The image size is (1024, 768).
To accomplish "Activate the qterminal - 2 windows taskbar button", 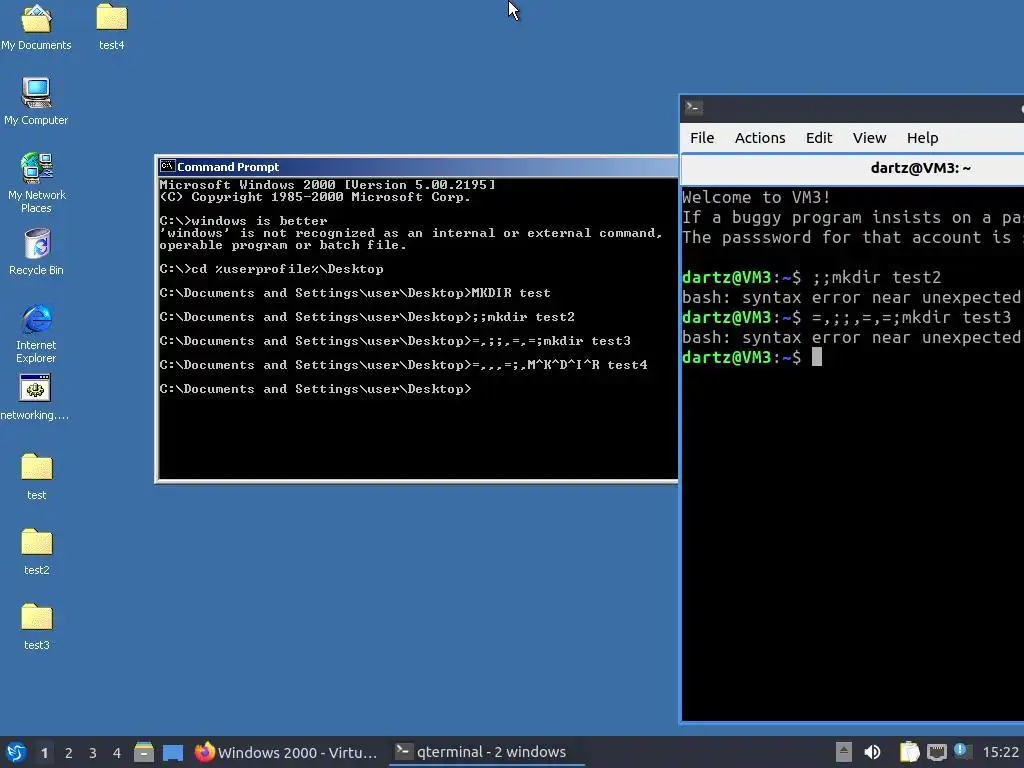I will point(487,752).
